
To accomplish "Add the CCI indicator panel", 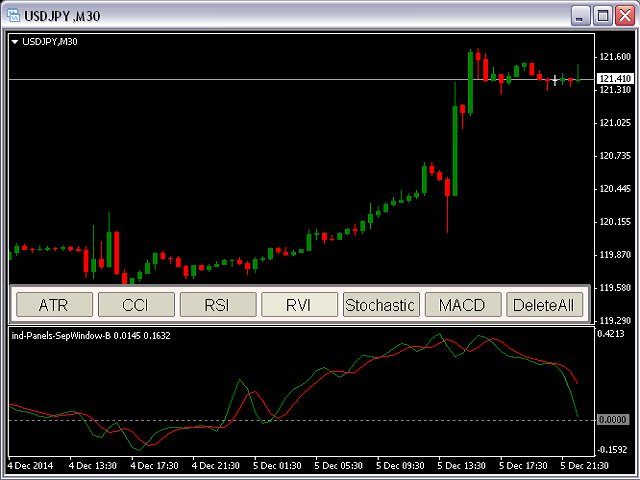I will coord(136,305).
